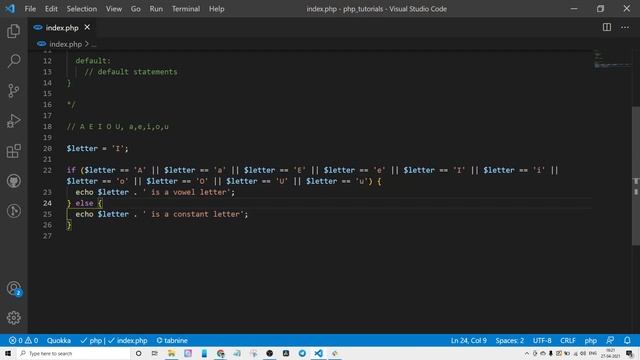Click the comment '// A E I O U, a,e,i,o,u'
Screen dimensions: 640x360
(x=118, y=126)
